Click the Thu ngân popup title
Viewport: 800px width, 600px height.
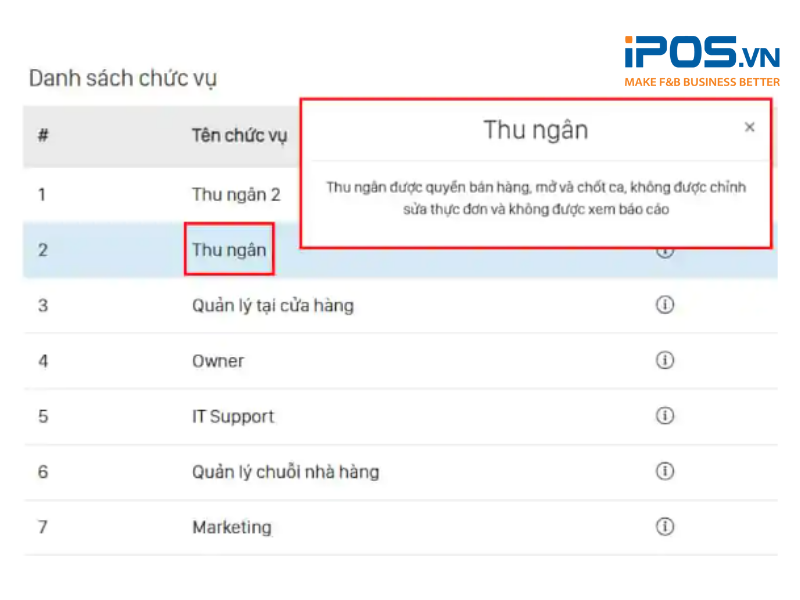tap(537, 129)
